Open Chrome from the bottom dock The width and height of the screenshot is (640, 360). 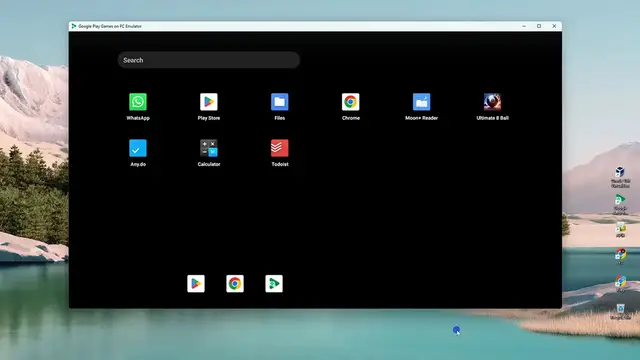[x=235, y=284]
